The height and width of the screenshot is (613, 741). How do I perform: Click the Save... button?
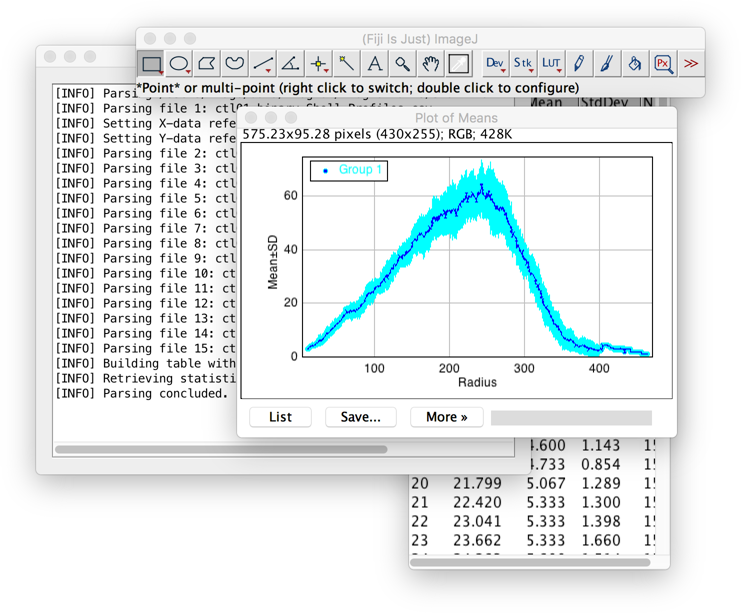coord(361,417)
